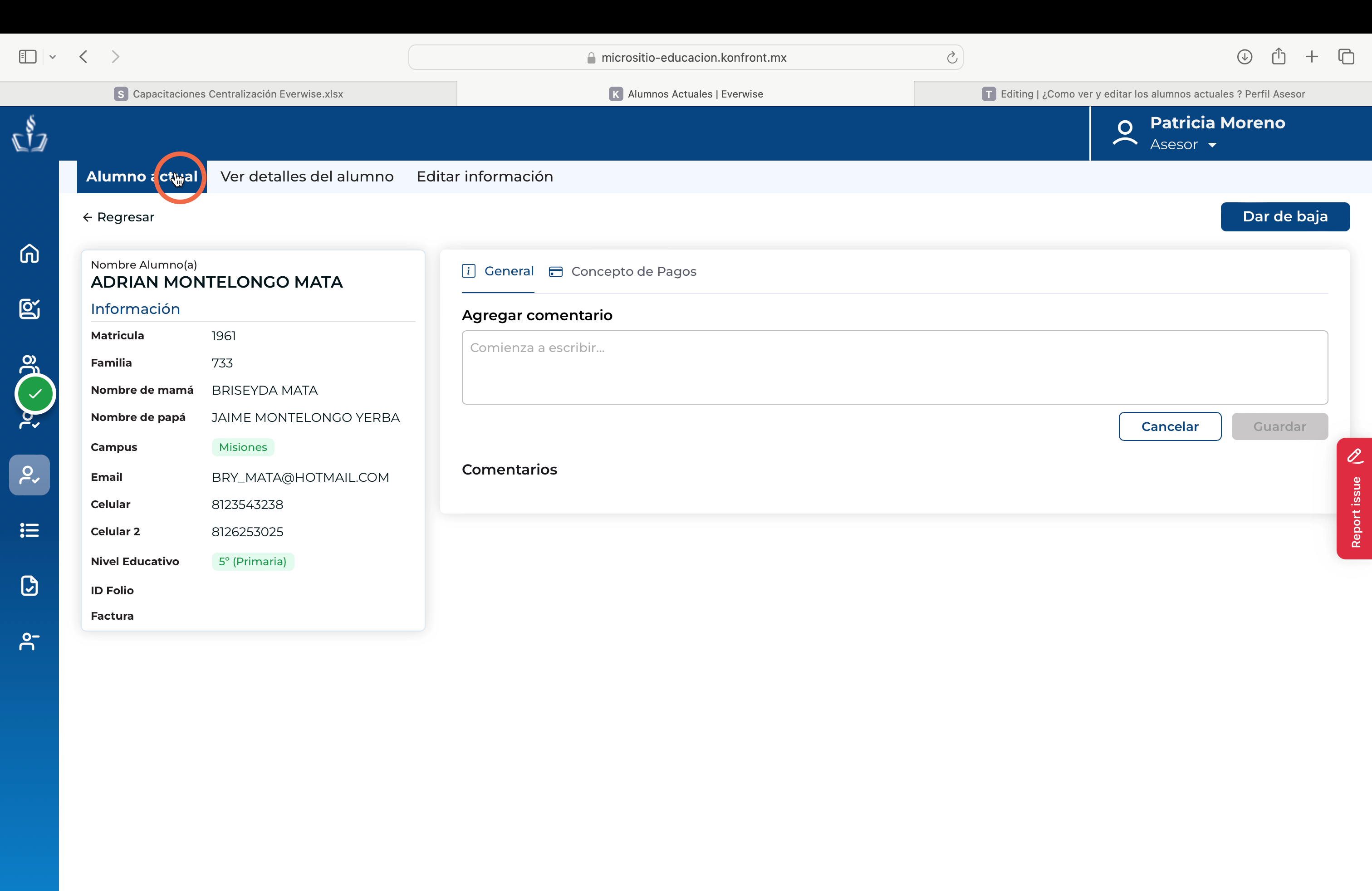
Task: Open the document-check sidebar icon
Action: coord(29,586)
